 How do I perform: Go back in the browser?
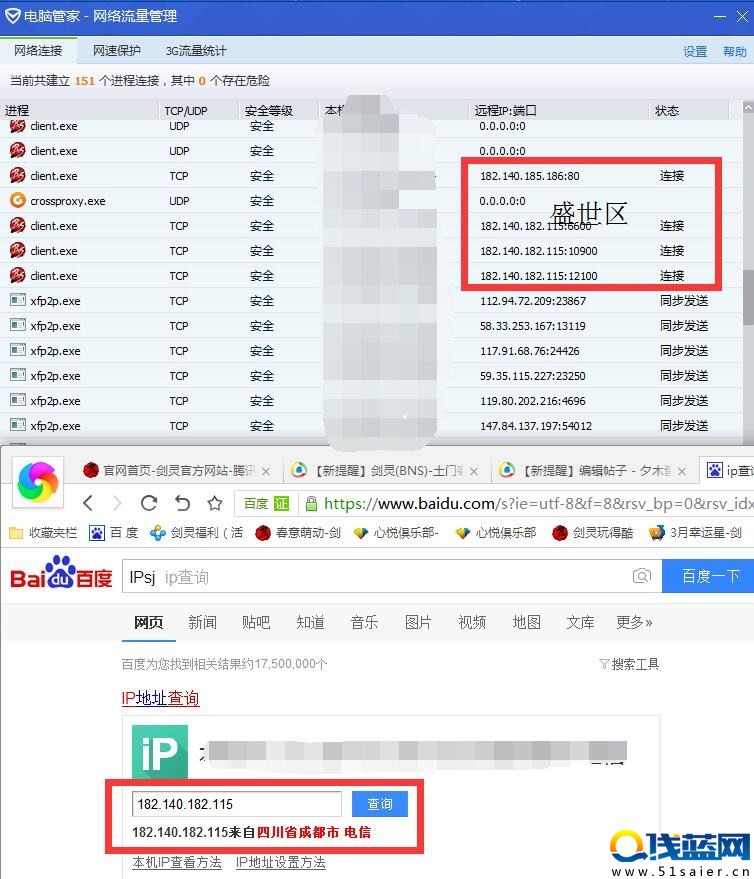(88, 503)
